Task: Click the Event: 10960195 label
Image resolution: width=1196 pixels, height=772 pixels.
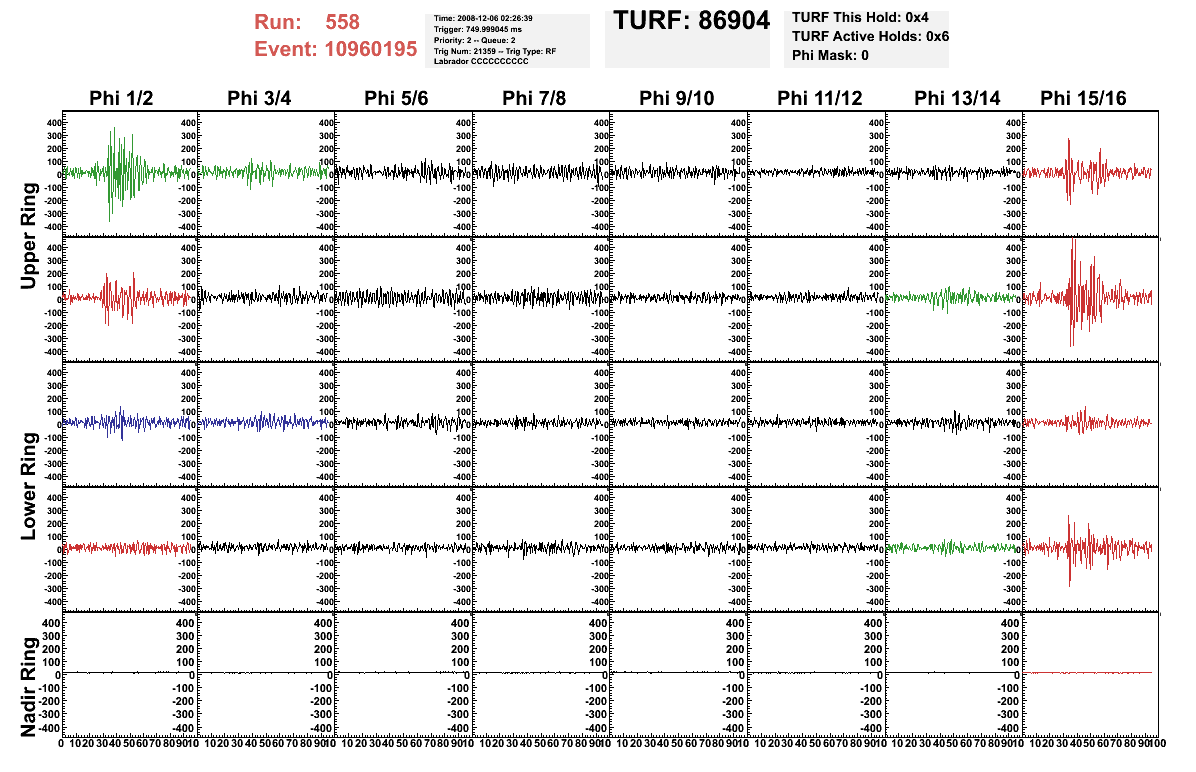Action: (336, 49)
